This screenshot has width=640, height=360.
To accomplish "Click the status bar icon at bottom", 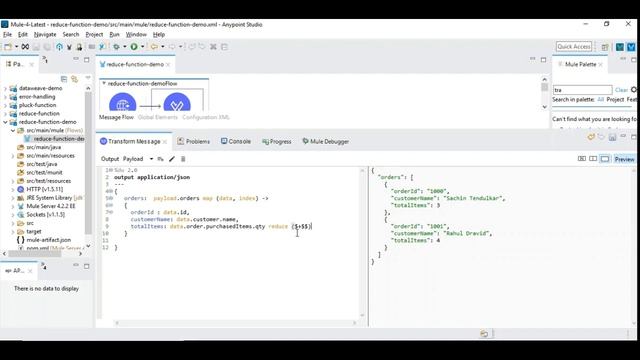I will (x=484, y=334).
